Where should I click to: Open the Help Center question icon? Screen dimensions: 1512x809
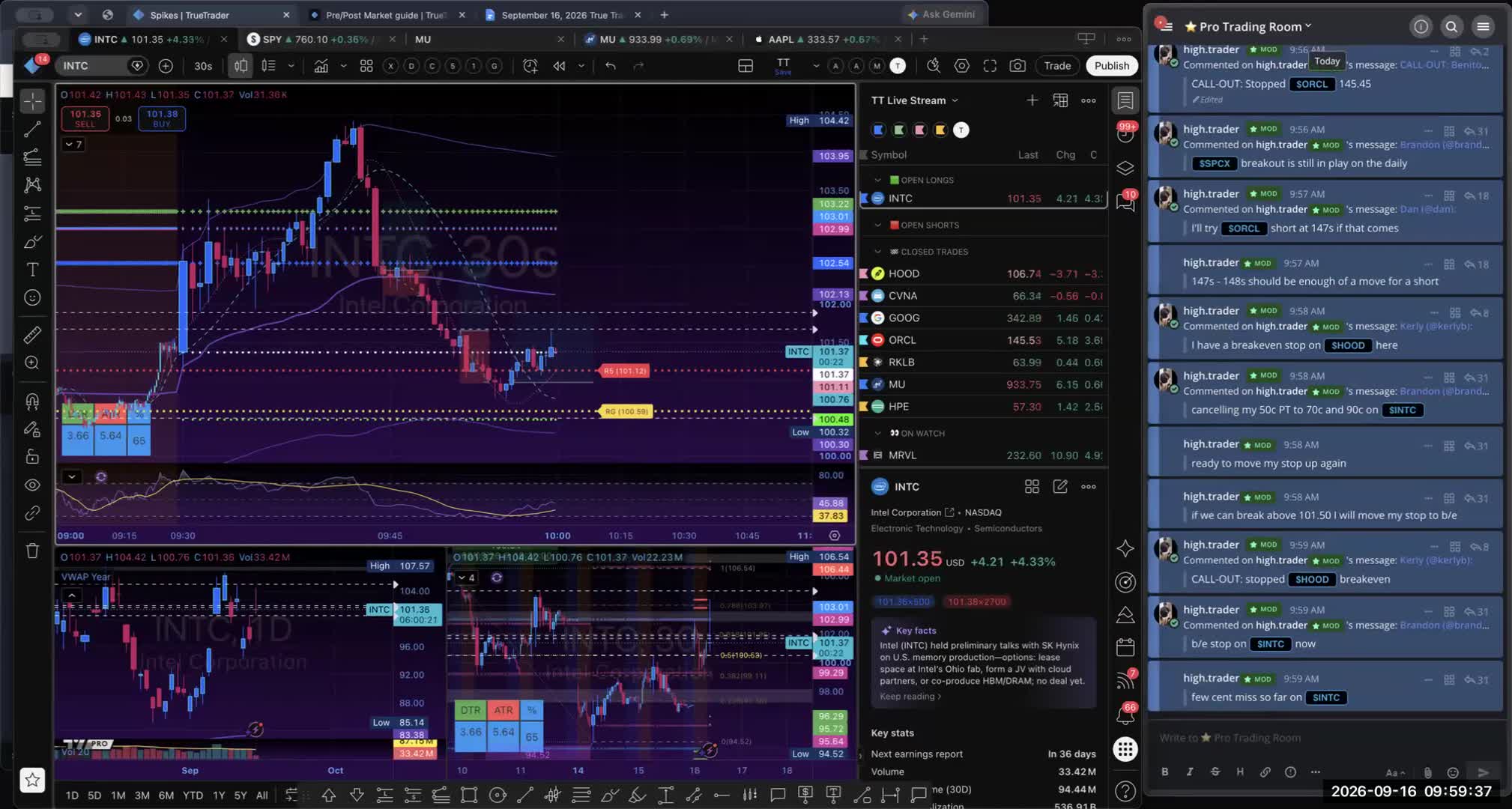tap(1125, 790)
